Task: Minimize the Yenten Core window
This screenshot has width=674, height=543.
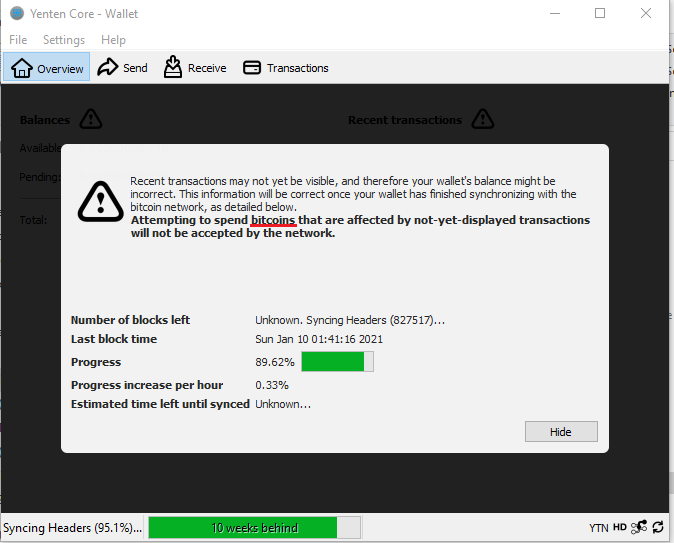Action: 555,13
